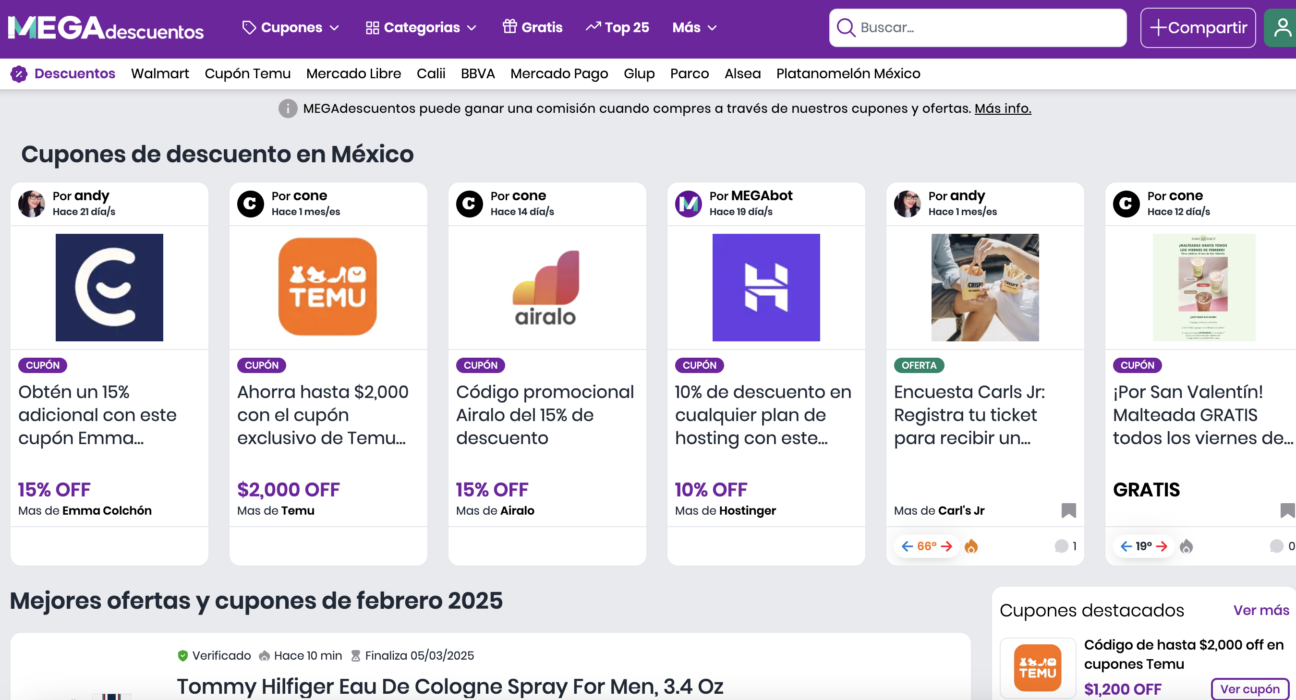Open '10% de descuento' hosting coupon title

tap(763, 415)
